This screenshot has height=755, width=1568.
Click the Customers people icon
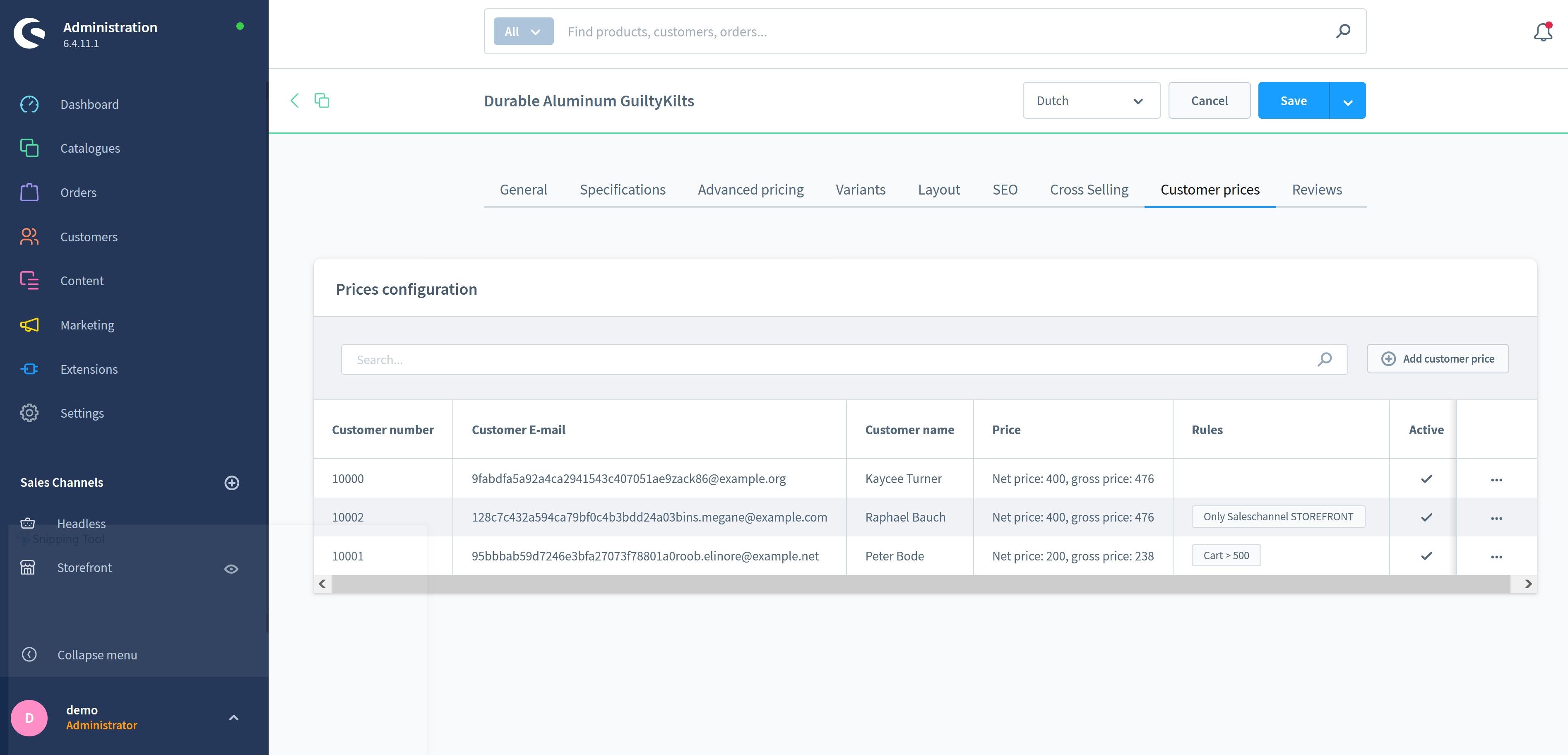[x=29, y=237]
